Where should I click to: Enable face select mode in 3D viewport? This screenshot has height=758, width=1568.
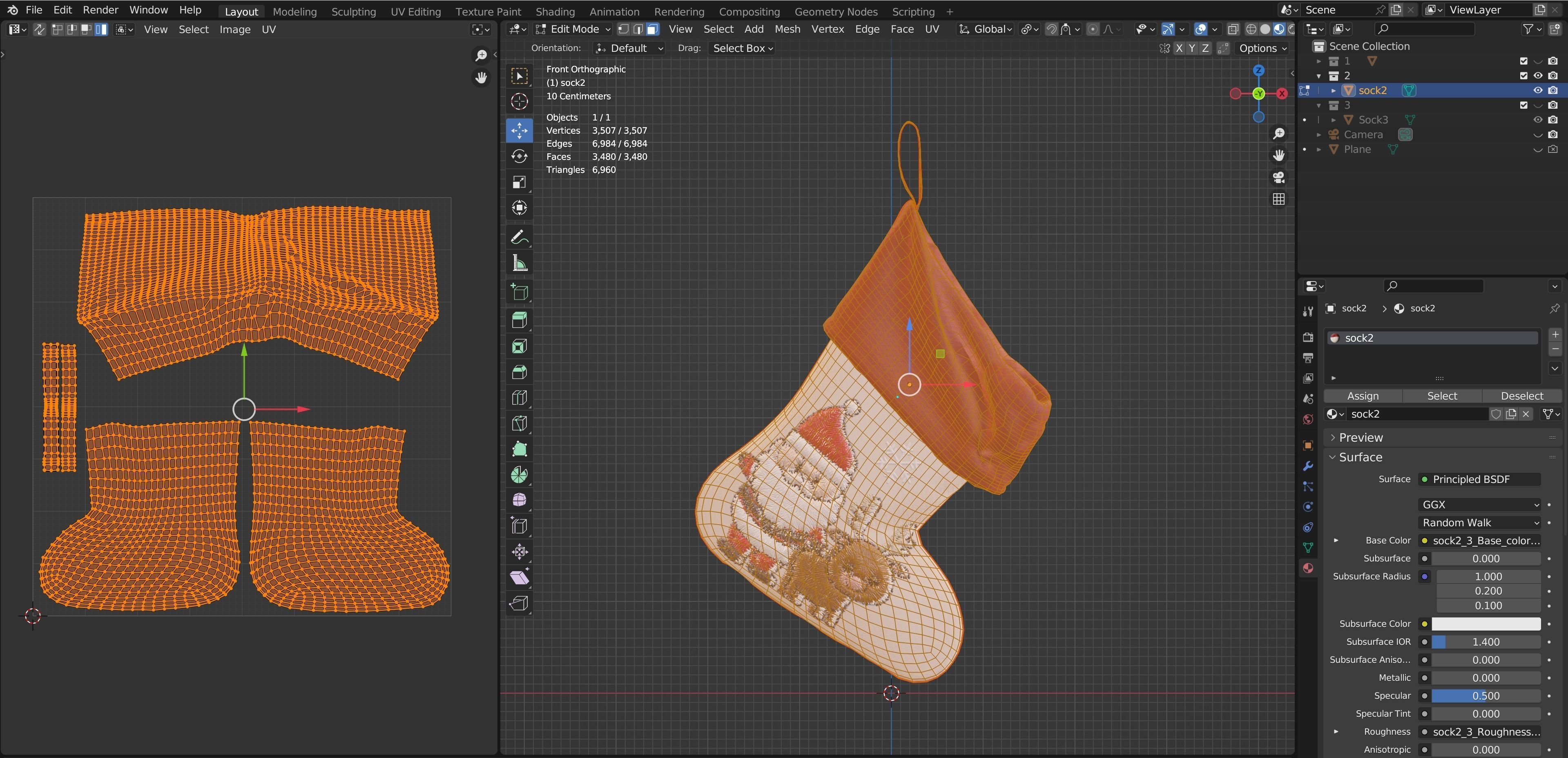(653, 29)
